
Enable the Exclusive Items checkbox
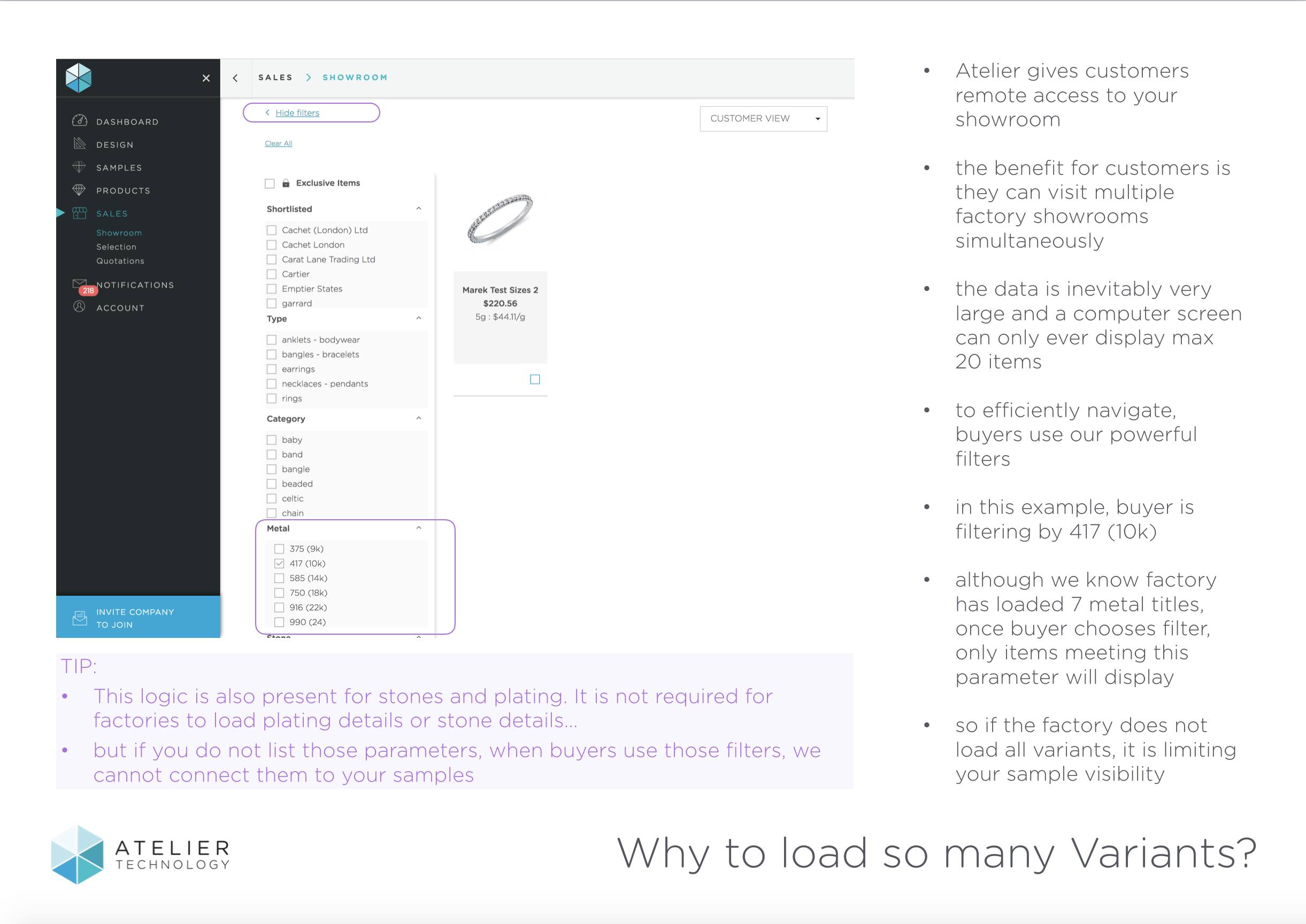(x=270, y=182)
